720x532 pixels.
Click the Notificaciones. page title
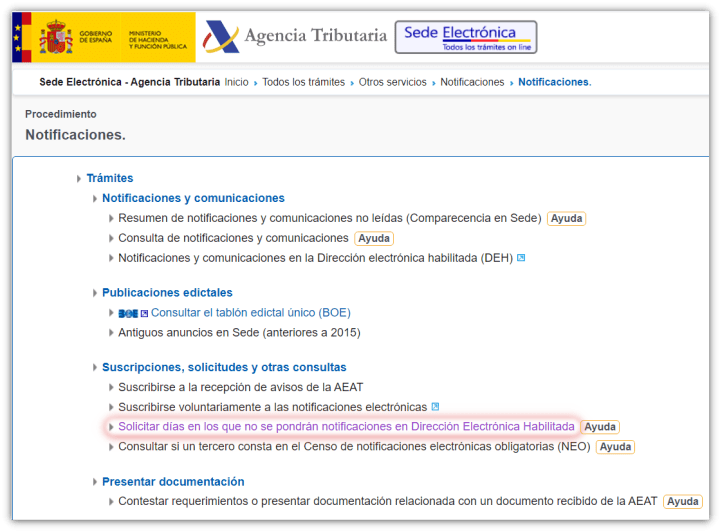click(75, 135)
